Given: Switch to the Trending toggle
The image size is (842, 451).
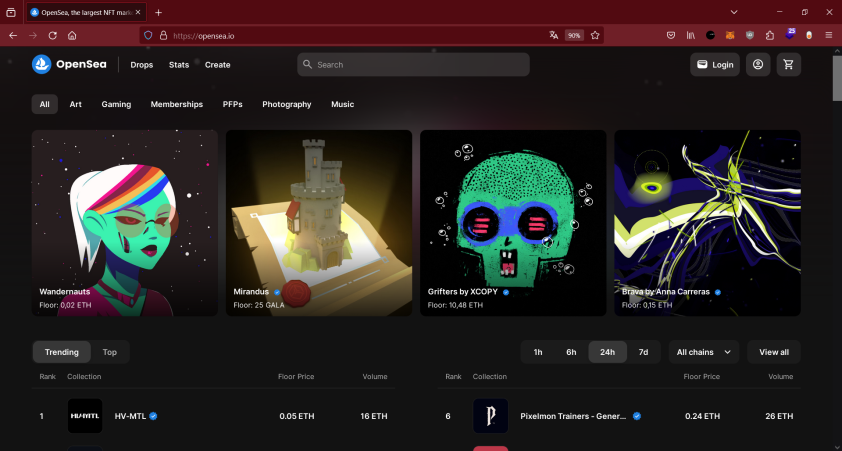Looking at the screenshot, I should pyautogui.click(x=62, y=352).
